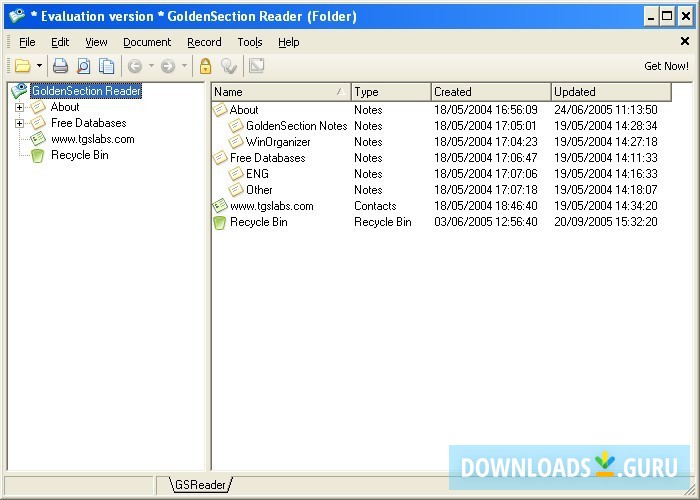Click the note icon beside ENG

(x=236, y=174)
